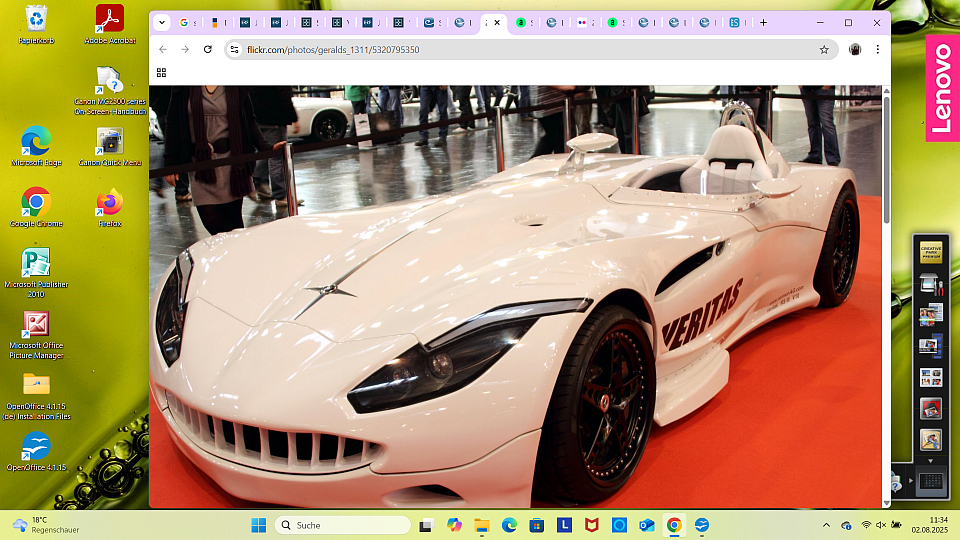Viewport: 960px width, 540px height.
Task: Open Firefox desktop shortcut
Action: tap(110, 207)
